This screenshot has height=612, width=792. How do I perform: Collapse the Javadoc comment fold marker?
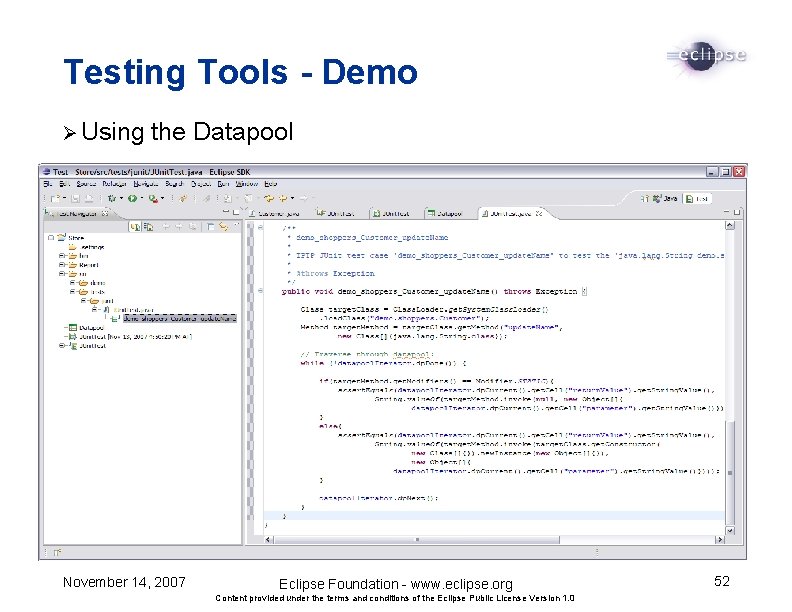(x=260, y=228)
